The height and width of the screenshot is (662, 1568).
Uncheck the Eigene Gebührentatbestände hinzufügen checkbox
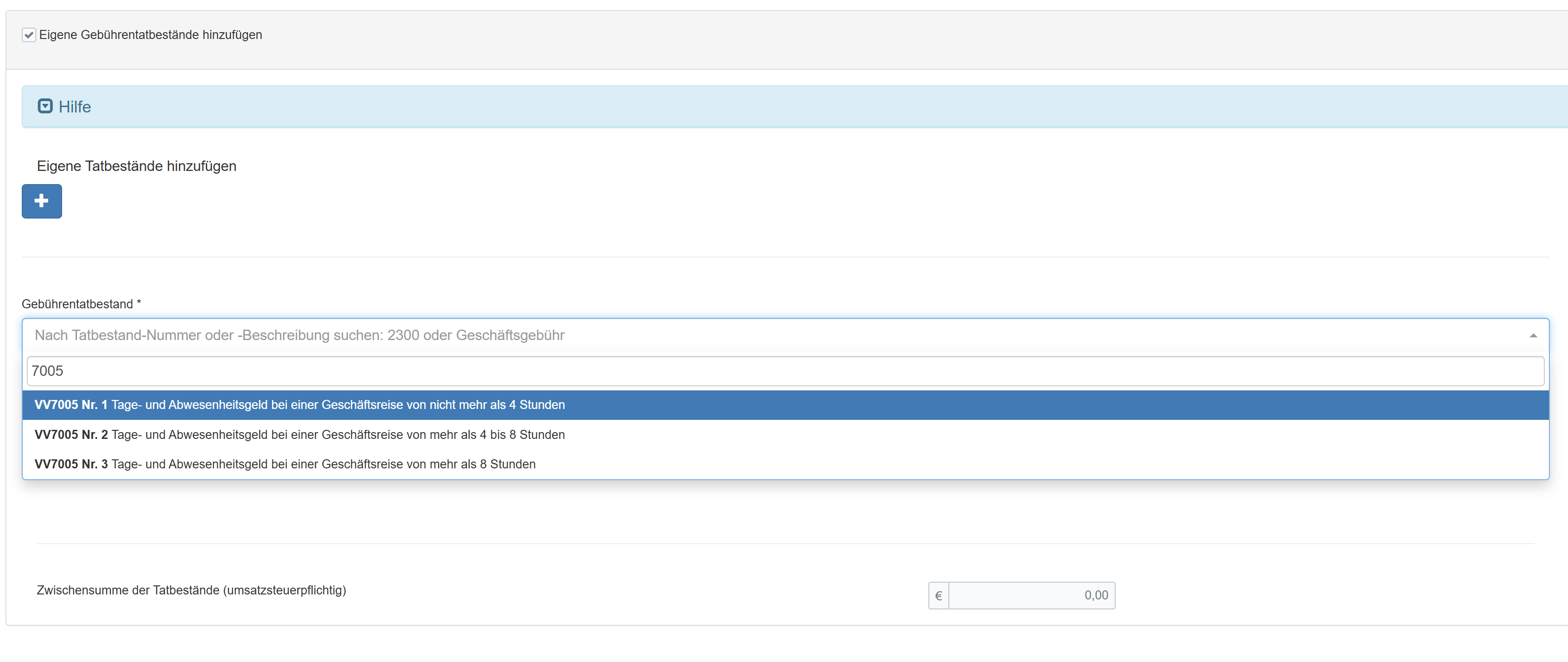pos(29,35)
